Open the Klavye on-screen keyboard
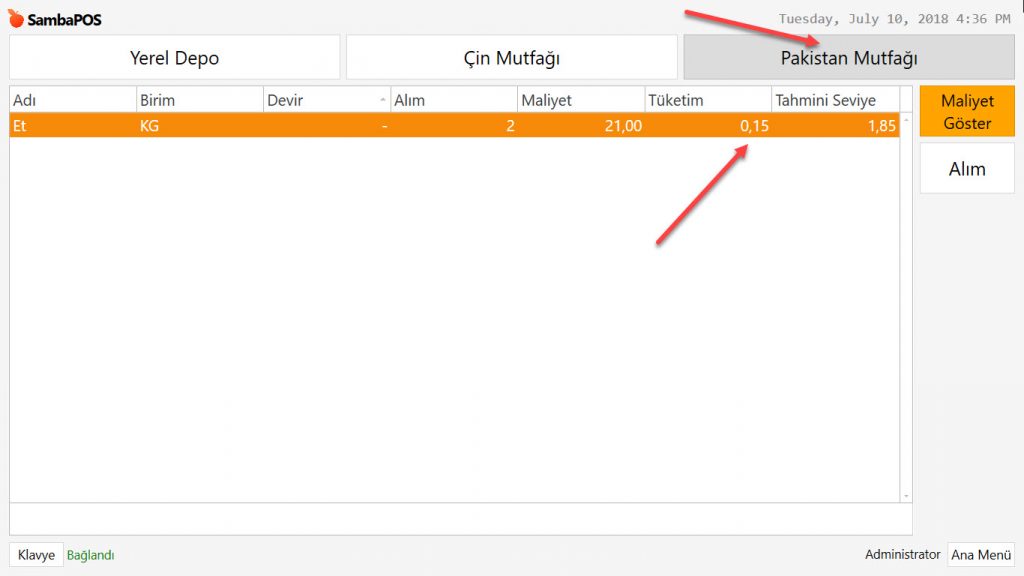This screenshot has height=576, width=1024. pos(36,555)
